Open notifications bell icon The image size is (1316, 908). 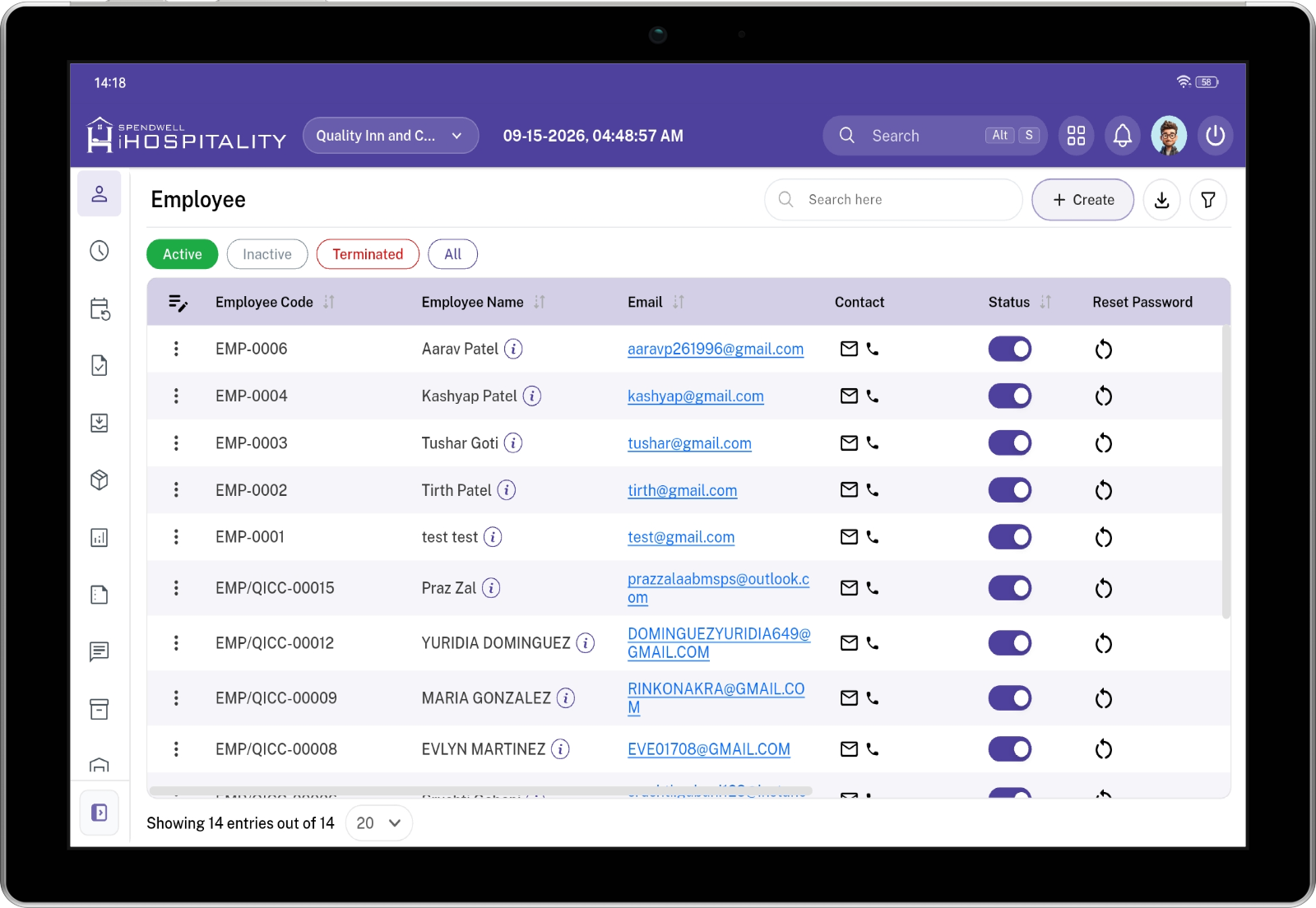1122,136
